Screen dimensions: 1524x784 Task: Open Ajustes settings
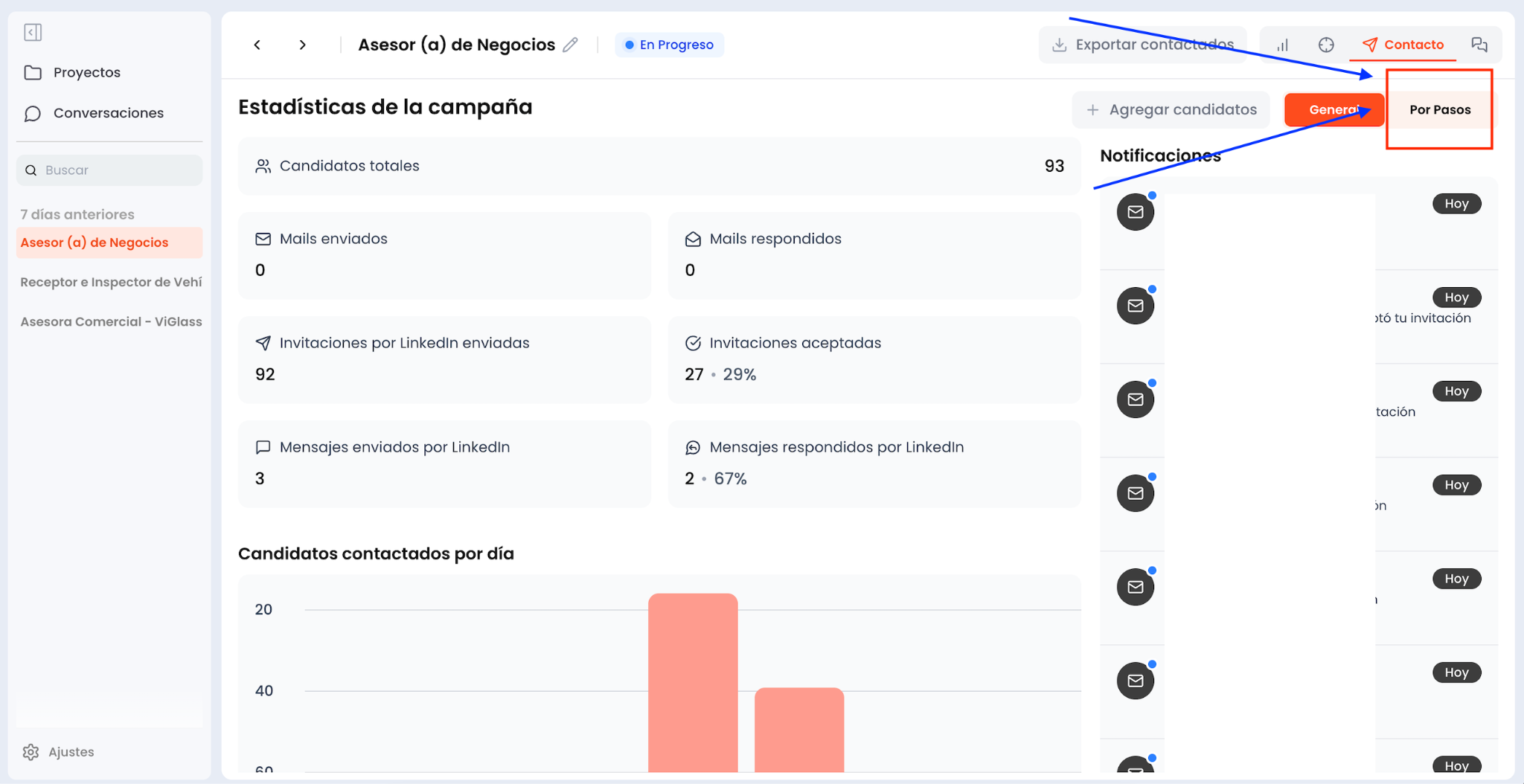(x=58, y=752)
